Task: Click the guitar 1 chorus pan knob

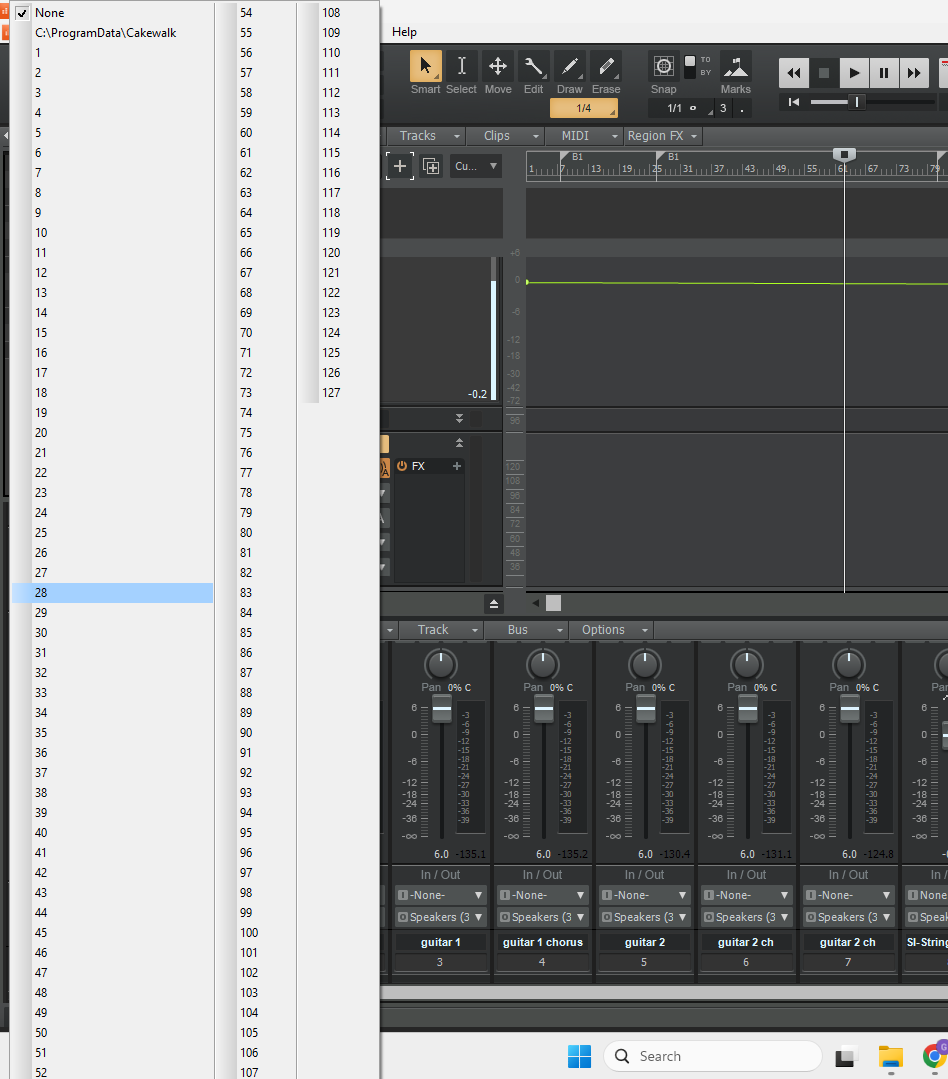Action: 542,664
